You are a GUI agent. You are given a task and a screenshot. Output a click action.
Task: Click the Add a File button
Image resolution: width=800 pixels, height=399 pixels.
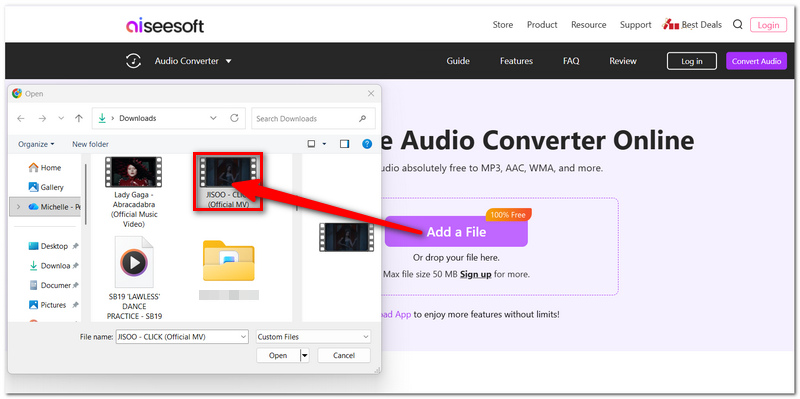point(456,232)
